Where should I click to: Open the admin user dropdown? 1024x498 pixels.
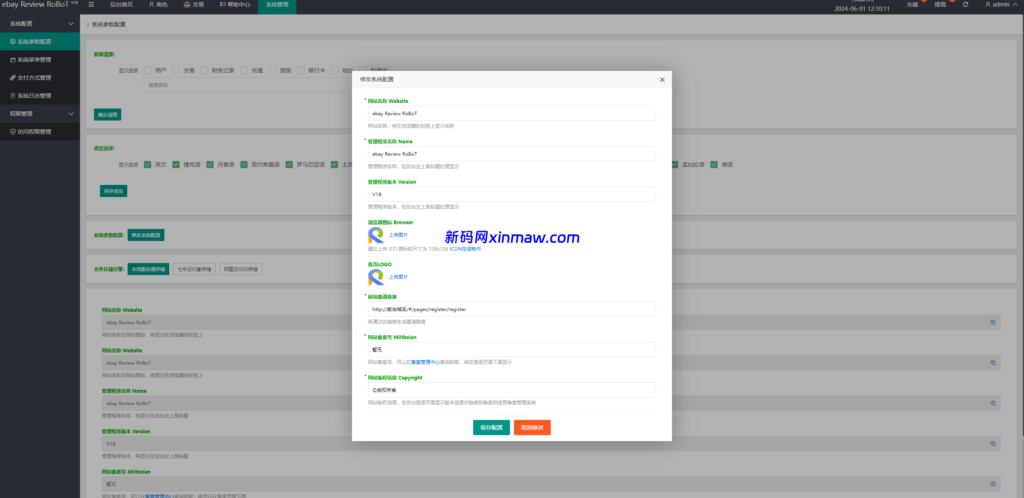click(998, 5)
